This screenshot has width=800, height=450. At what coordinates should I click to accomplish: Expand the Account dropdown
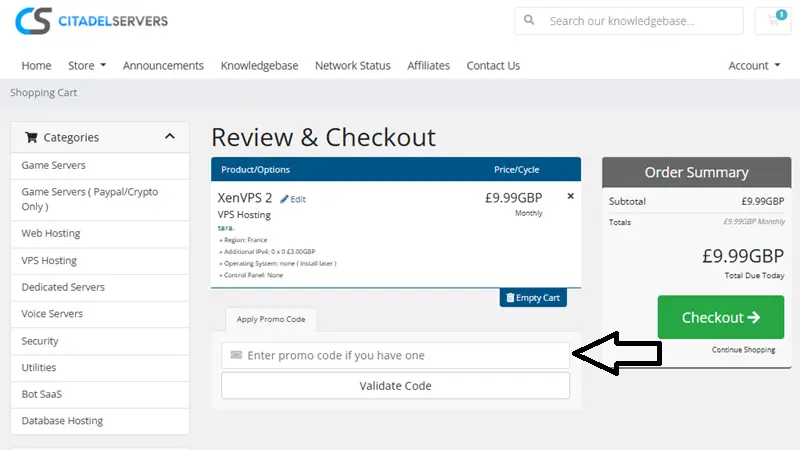tap(754, 66)
